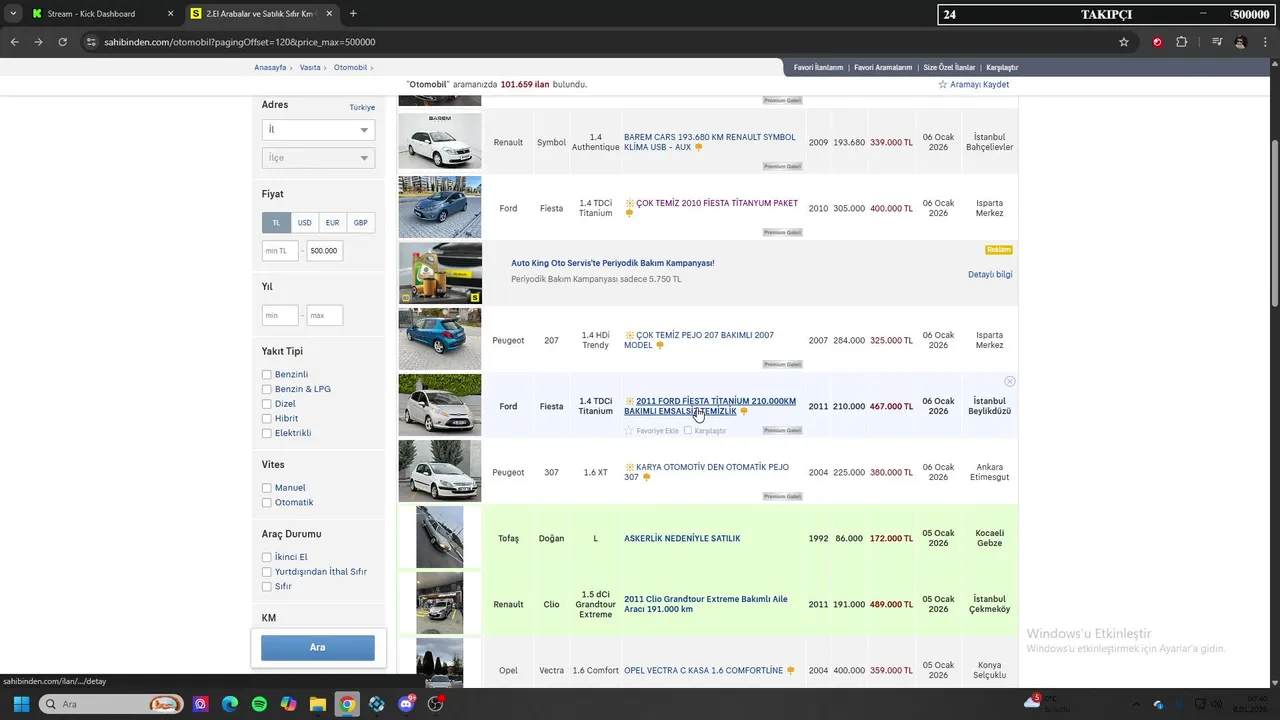This screenshot has width=1280, height=720.
Task: Open File Explorer from the taskbar
Action: click(x=317, y=704)
